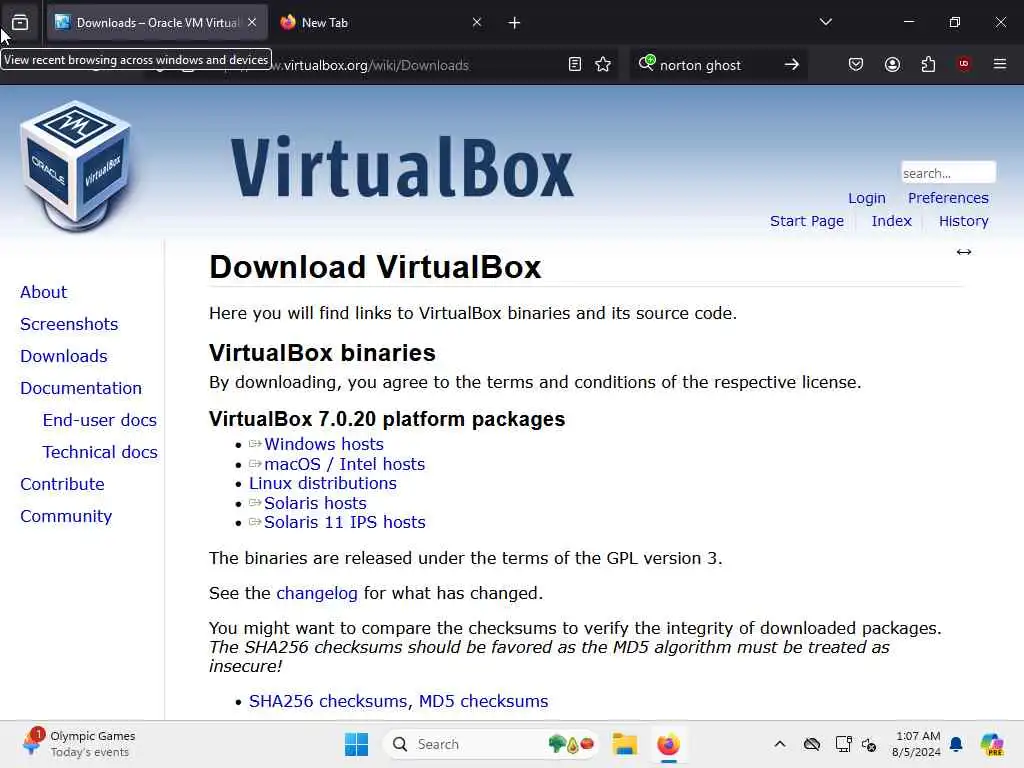The width and height of the screenshot is (1024, 768).
Task: Expand list all tabs chevron
Action: pyautogui.click(x=825, y=22)
